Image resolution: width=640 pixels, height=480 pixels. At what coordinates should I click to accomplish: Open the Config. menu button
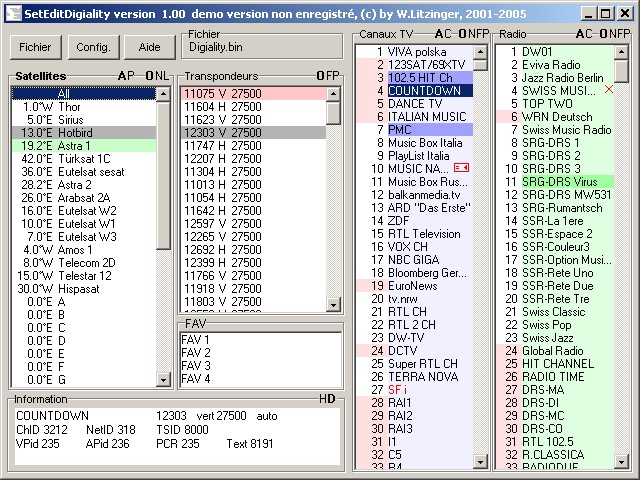point(93,47)
